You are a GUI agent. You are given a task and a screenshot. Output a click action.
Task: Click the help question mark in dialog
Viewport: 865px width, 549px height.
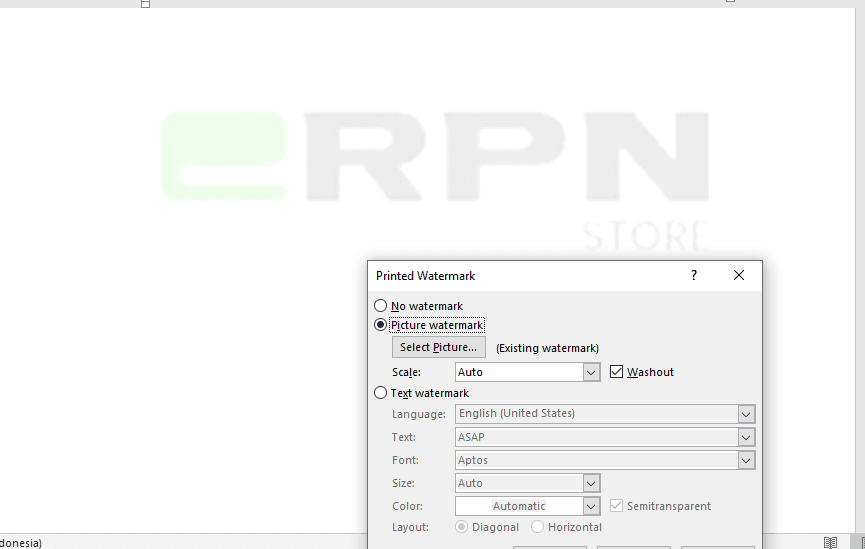tap(694, 275)
